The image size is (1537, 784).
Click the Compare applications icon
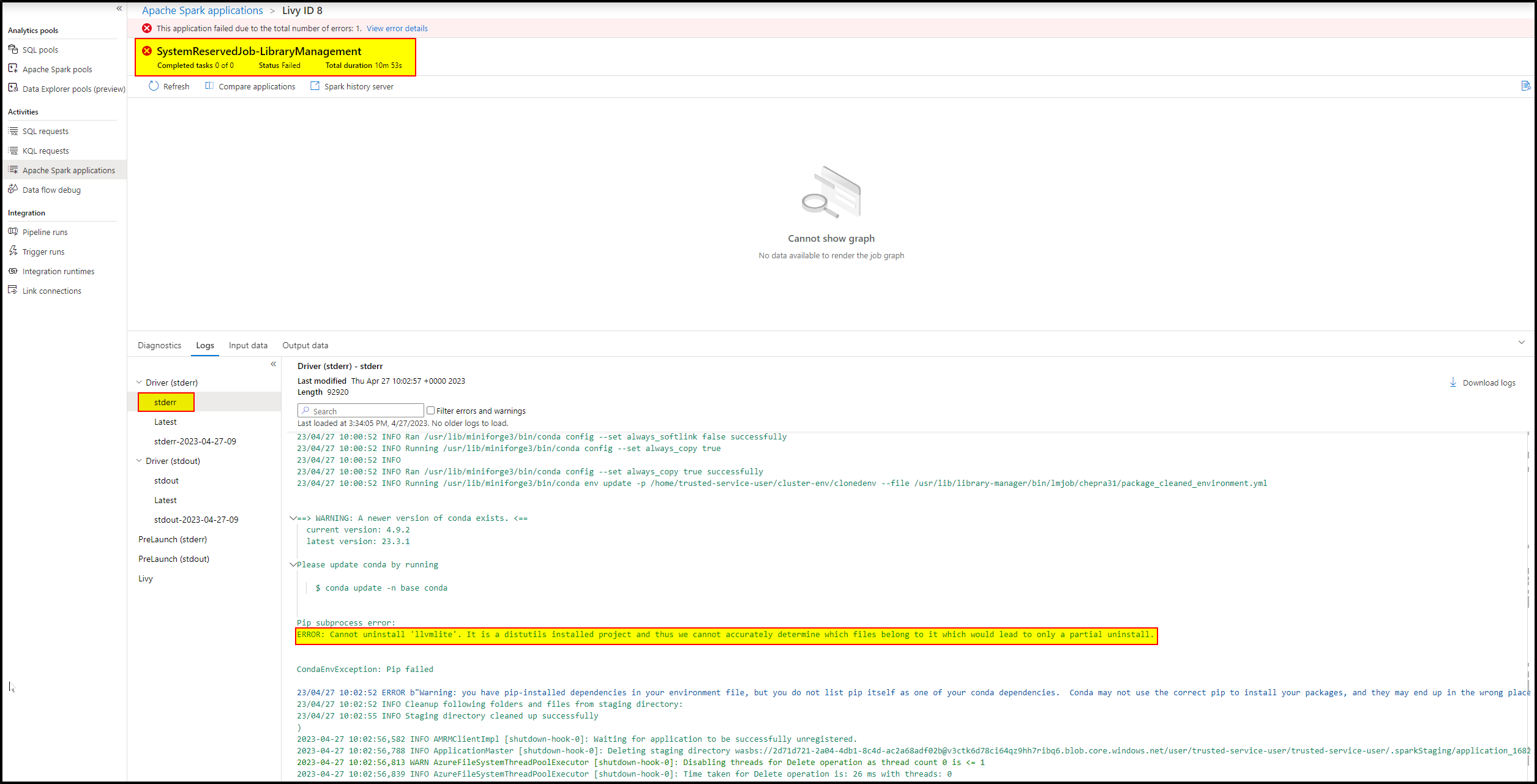click(x=209, y=86)
